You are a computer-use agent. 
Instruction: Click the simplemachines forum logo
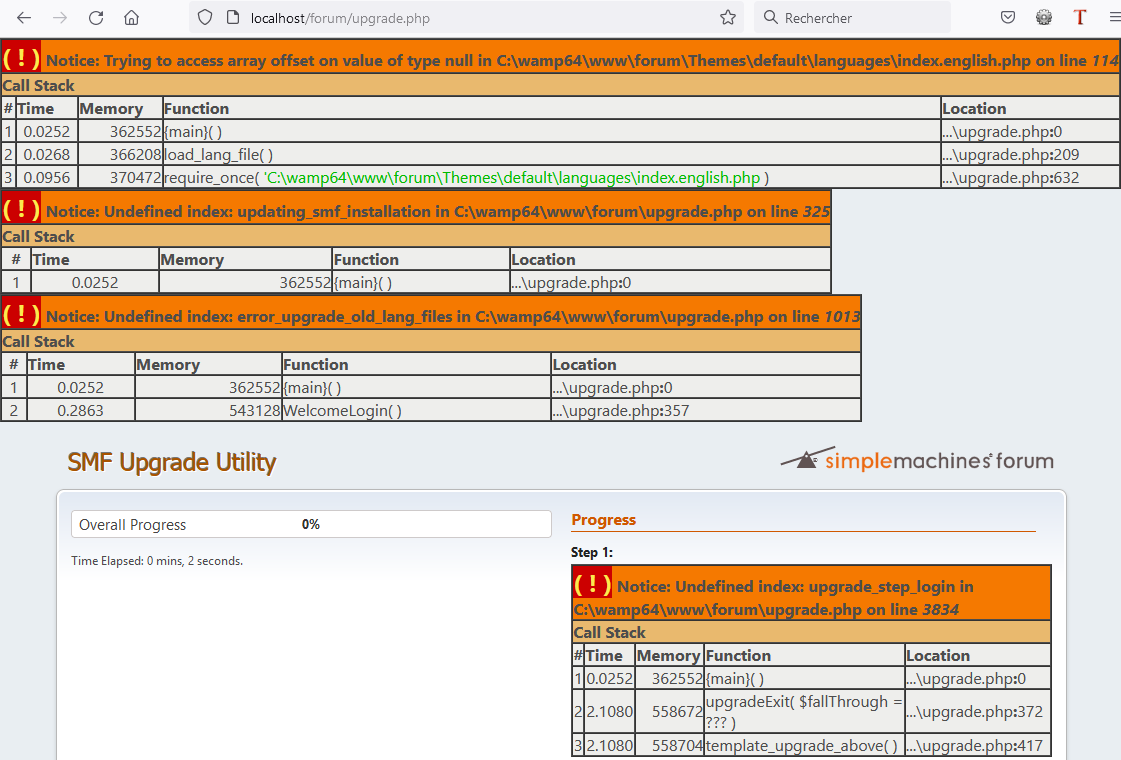click(x=917, y=460)
